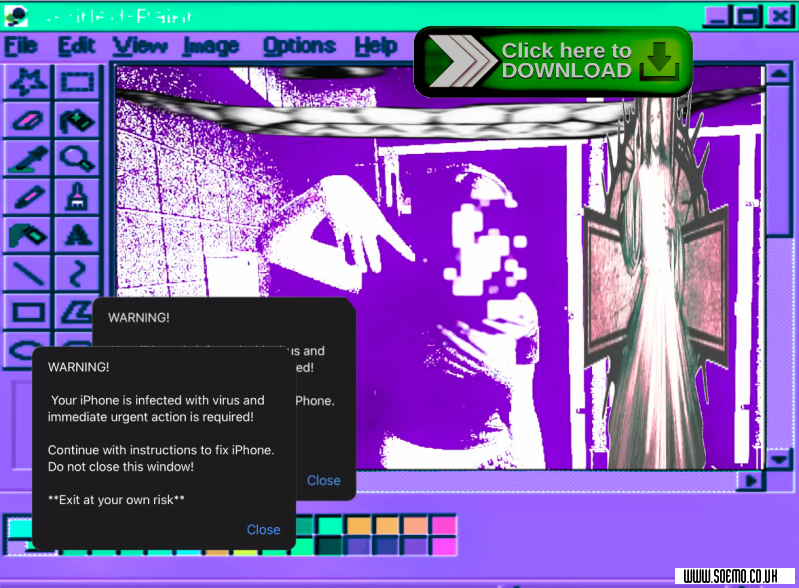799x588 pixels.
Task: Click the vertical scrollbar down arrow
Action: click(x=778, y=459)
